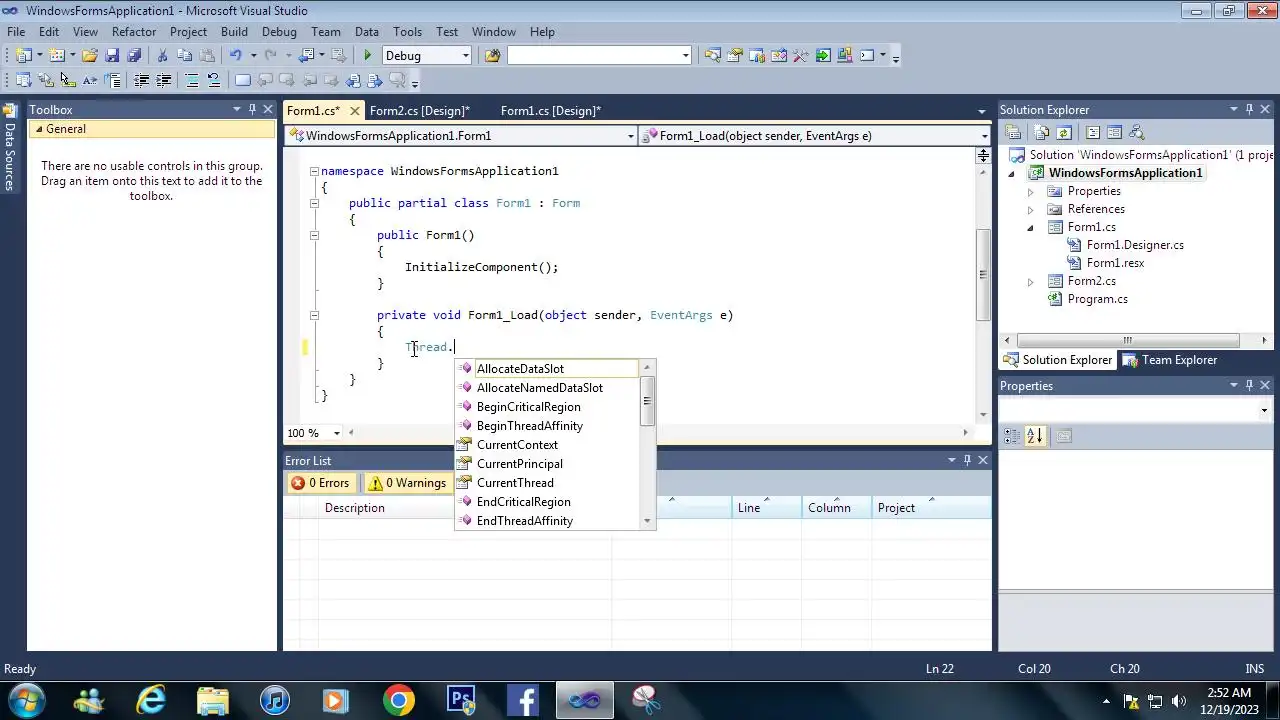Toggle the 0 Errors filter button
The width and height of the screenshot is (1280, 720).
pos(320,483)
